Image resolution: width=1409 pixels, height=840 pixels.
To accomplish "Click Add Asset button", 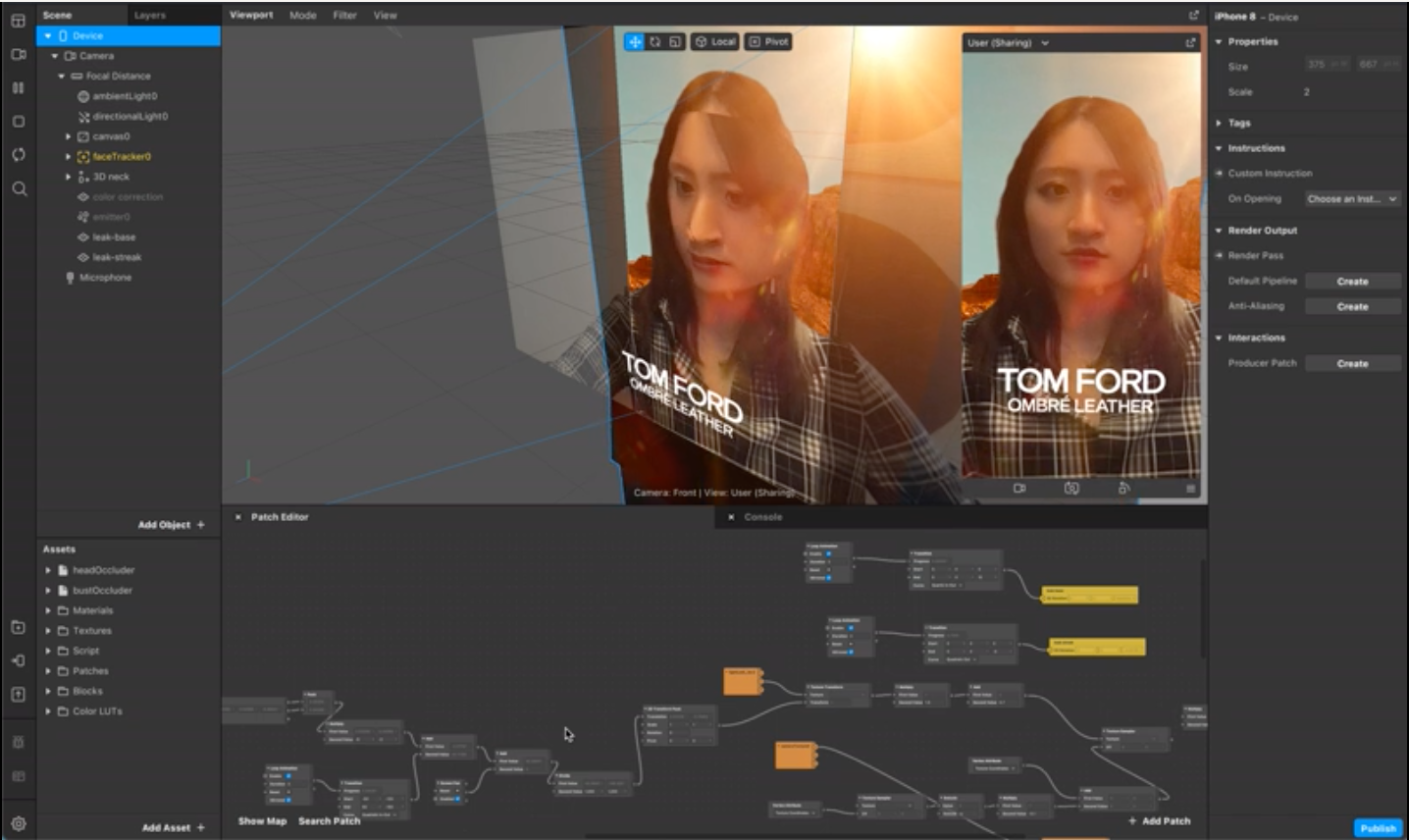I will click(174, 827).
